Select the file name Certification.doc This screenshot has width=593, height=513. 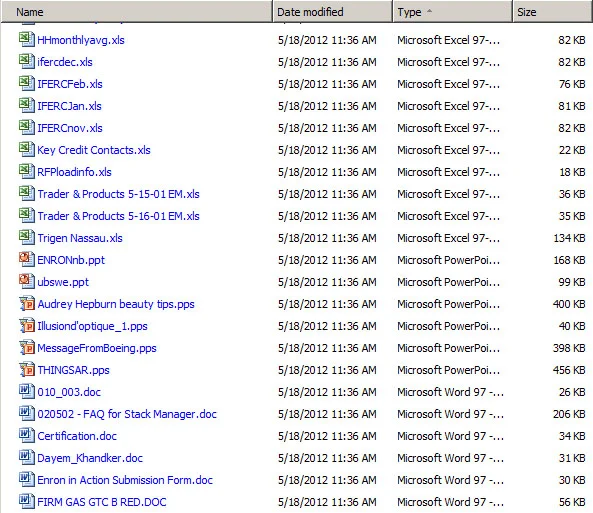77,436
